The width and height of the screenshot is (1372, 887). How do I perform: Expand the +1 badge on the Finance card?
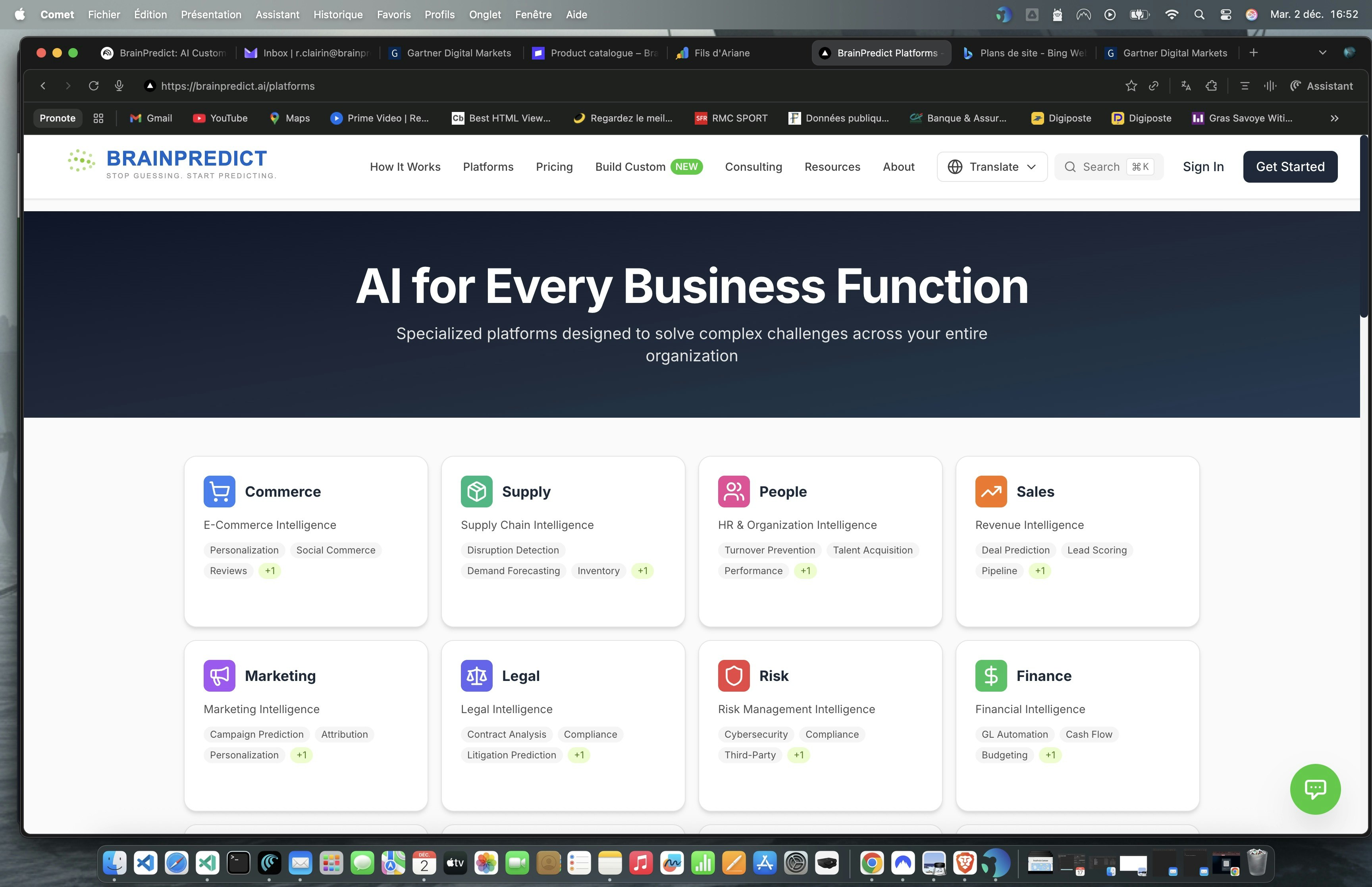coord(1050,755)
